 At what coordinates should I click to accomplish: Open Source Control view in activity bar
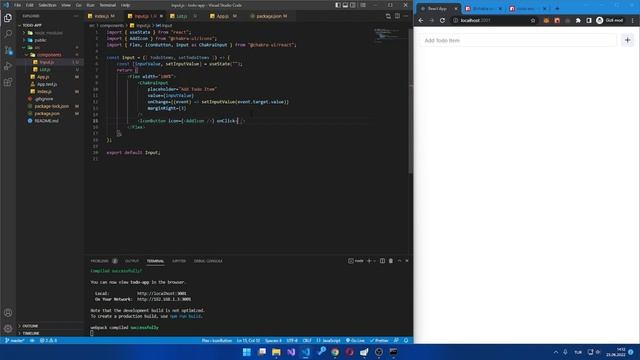8,50
